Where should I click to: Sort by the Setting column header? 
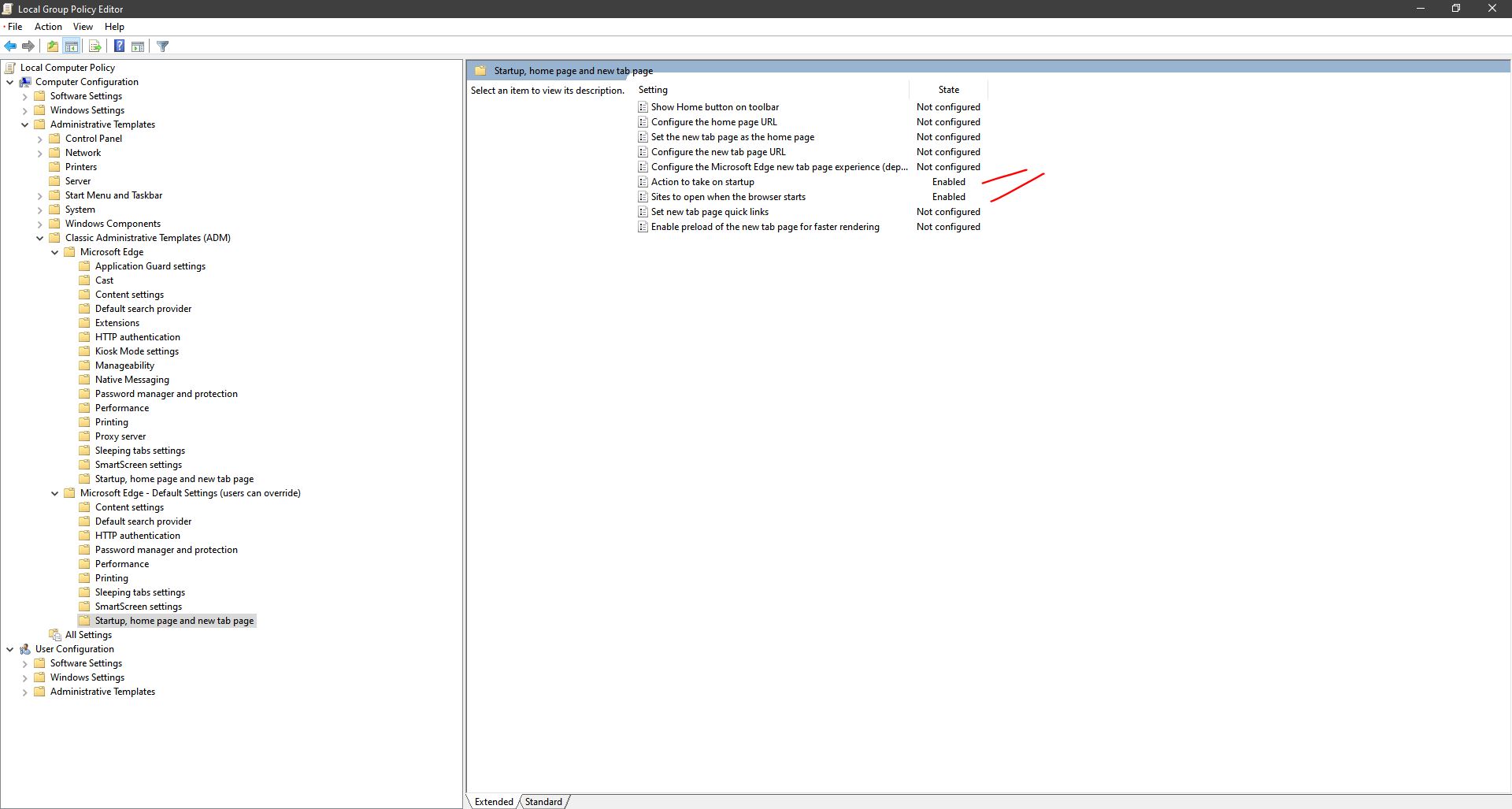click(772, 90)
